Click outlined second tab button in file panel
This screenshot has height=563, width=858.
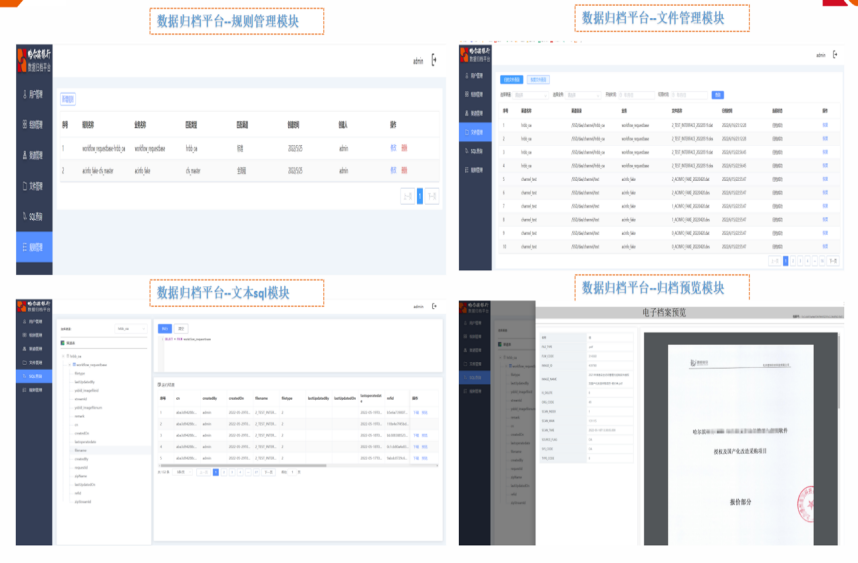tap(538, 80)
